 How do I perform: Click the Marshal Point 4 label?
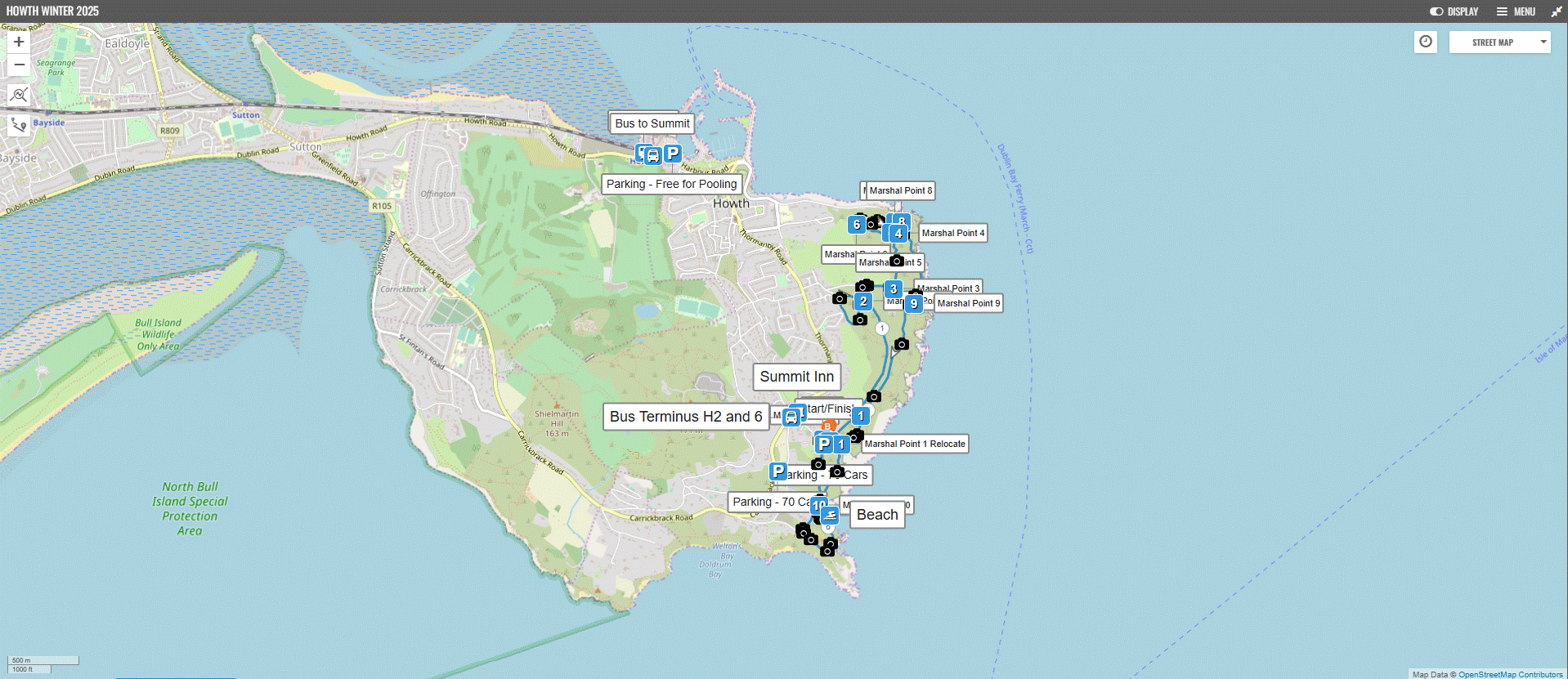click(x=953, y=233)
